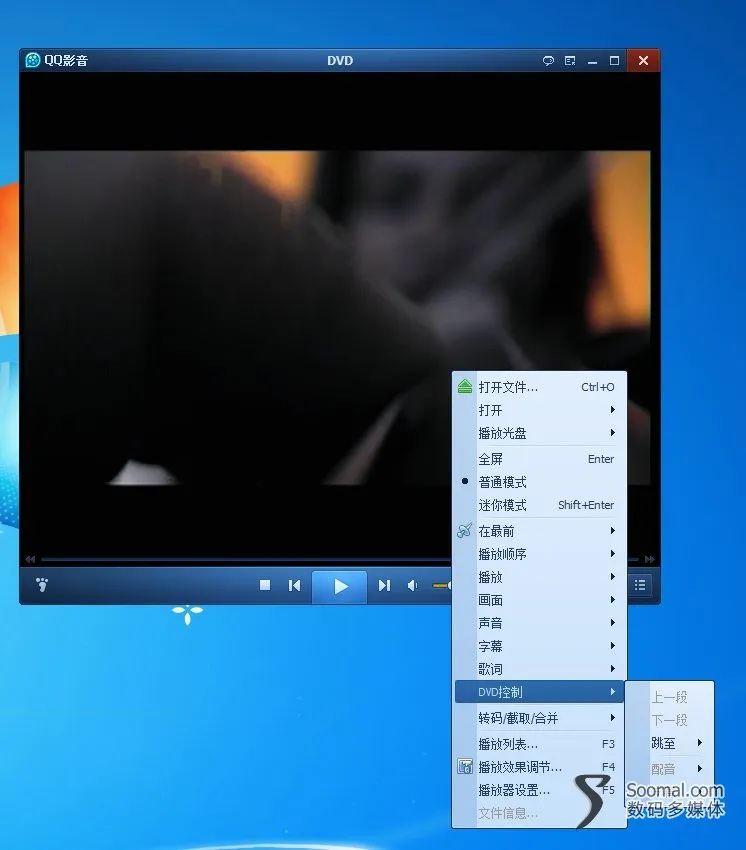Click the green eject icon beside 打开文件

[x=465, y=387]
